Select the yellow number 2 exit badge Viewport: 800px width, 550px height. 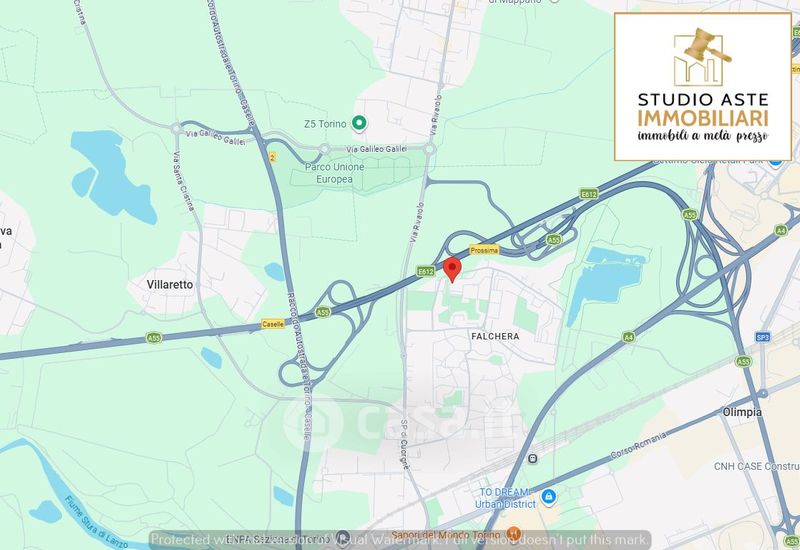pos(272,158)
